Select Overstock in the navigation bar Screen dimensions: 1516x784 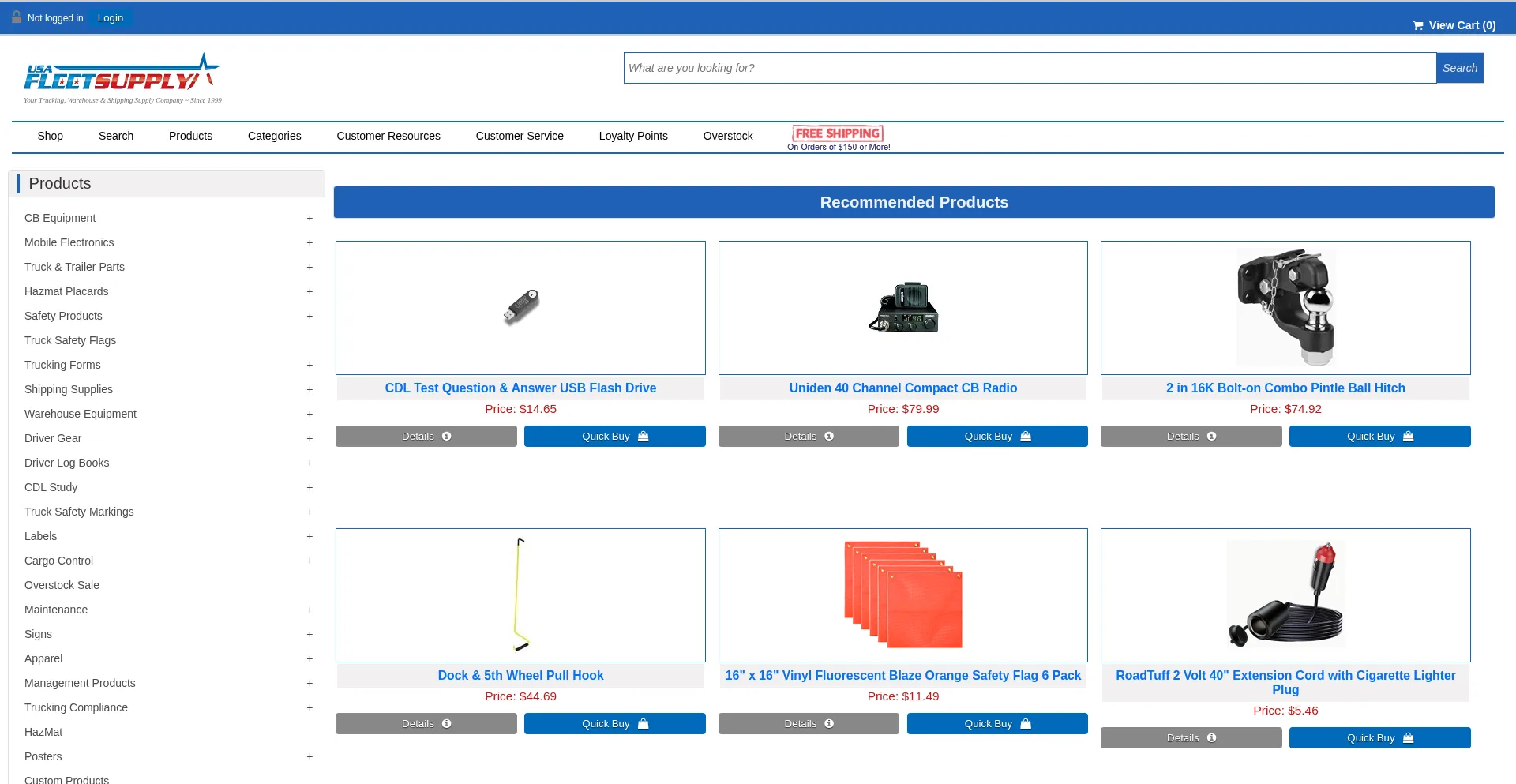tap(727, 136)
